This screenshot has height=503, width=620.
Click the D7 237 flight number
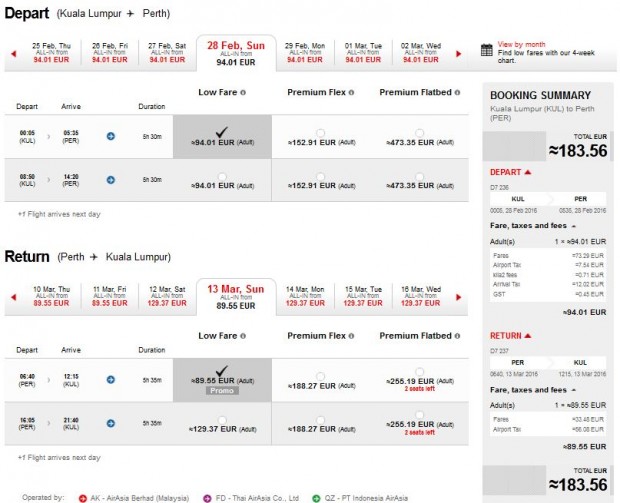pyautogui.click(x=499, y=351)
